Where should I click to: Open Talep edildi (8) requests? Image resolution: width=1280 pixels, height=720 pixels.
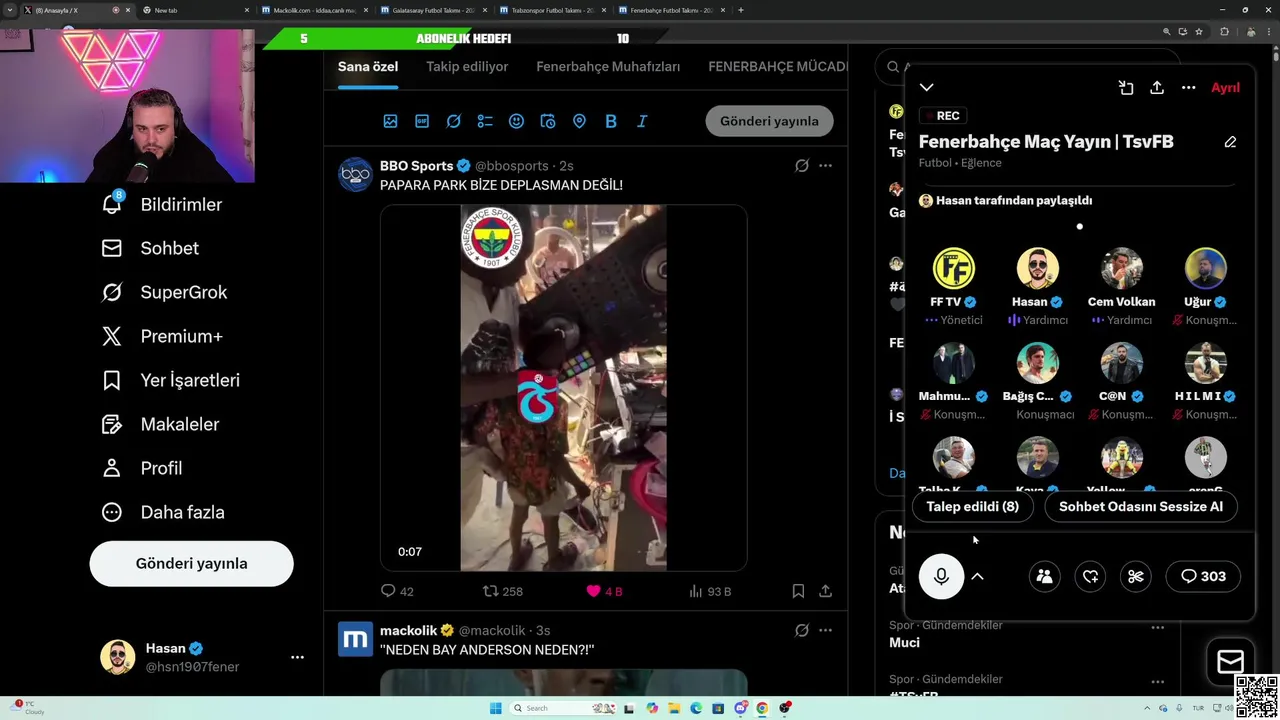coord(972,506)
